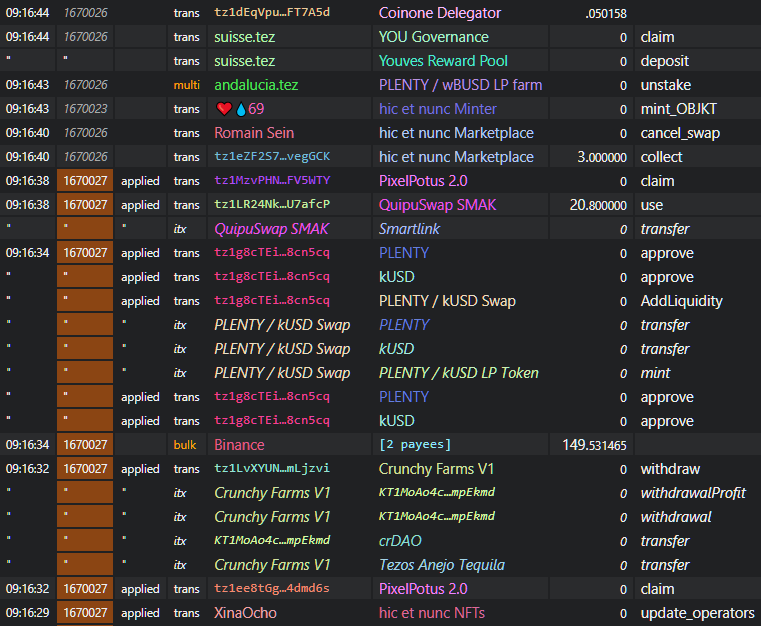761x626 pixels.
Task: Open PLENTY / kUSD Swap on AddLiquidity row
Action: [x=447, y=301]
